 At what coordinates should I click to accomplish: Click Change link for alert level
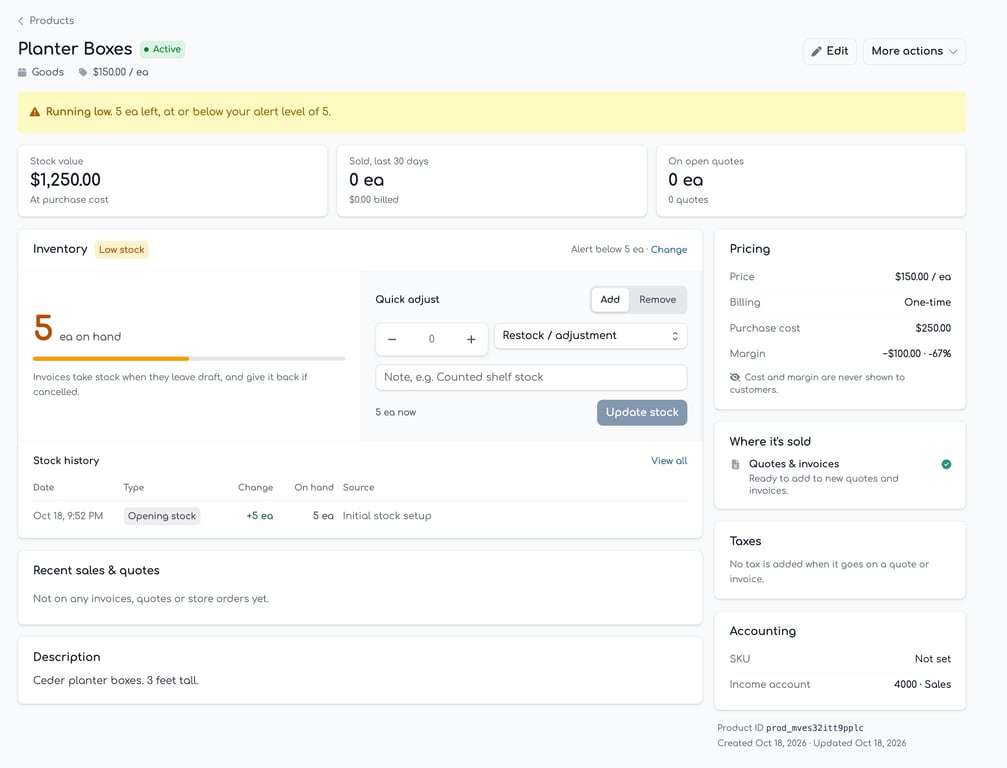pos(669,250)
